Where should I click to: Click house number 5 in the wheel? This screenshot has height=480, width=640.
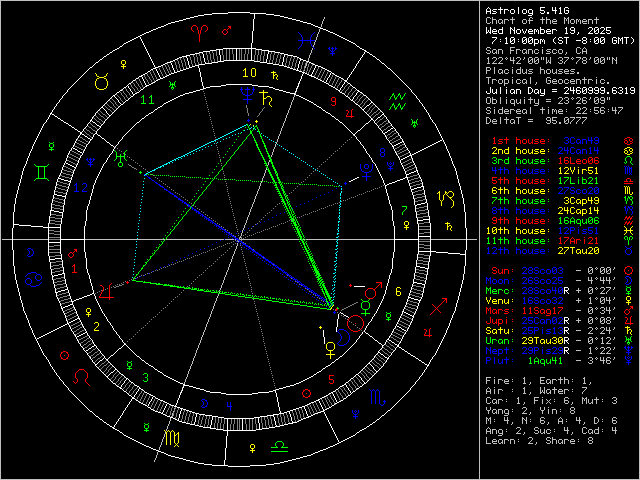pyautogui.click(x=331, y=380)
